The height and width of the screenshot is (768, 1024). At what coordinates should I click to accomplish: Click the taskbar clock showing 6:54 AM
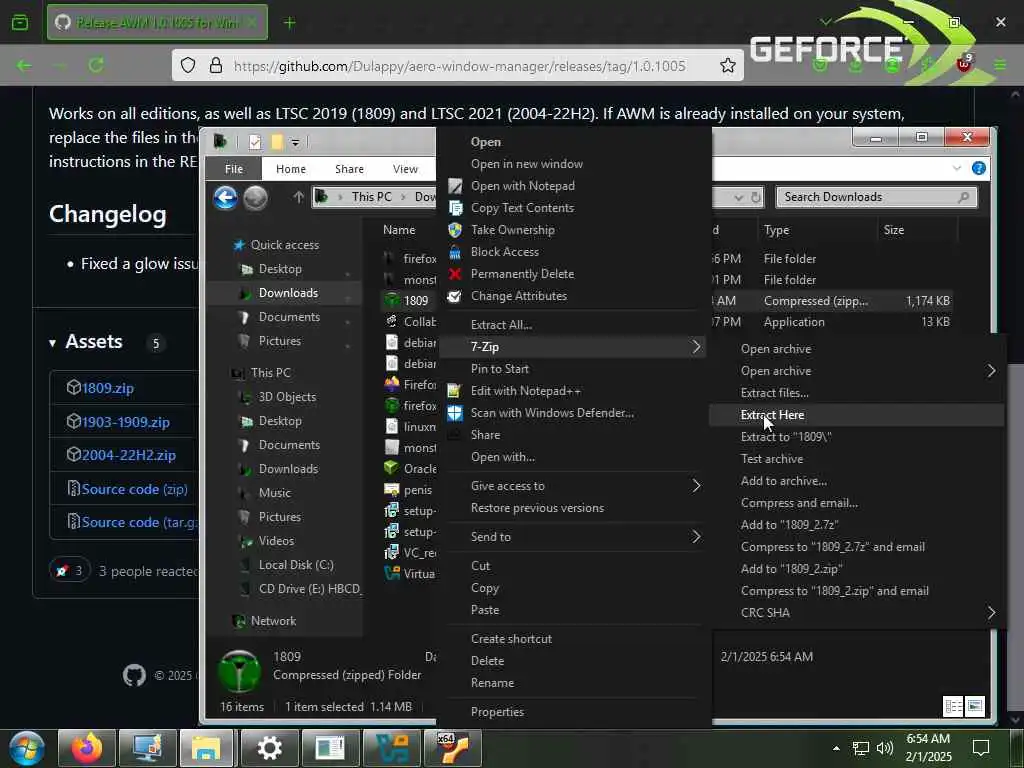(928, 748)
